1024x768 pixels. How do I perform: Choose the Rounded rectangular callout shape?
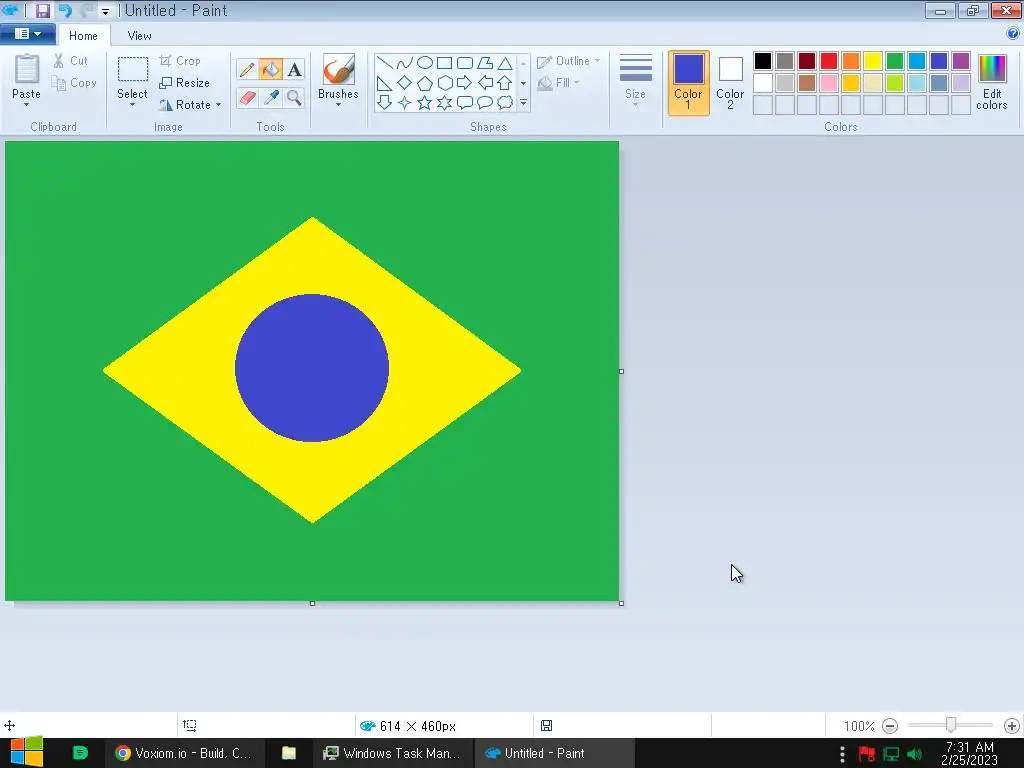(x=465, y=103)
